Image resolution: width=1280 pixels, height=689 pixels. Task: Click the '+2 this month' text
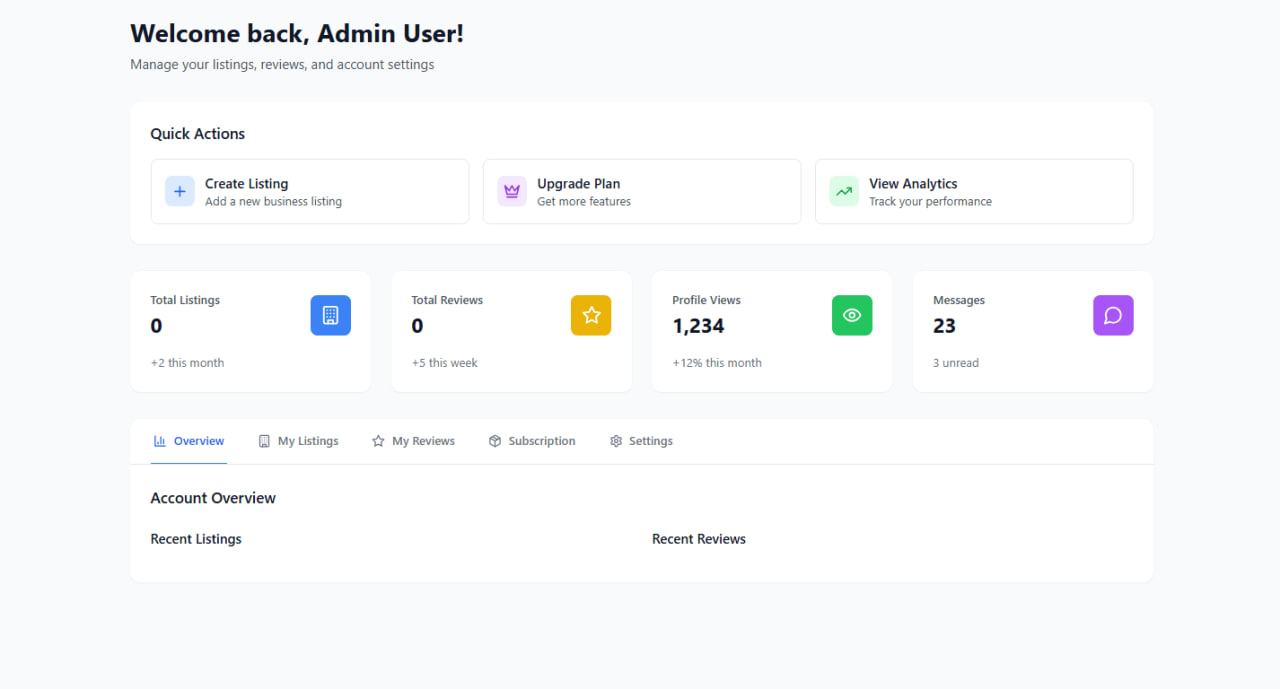tap(187, 363)
